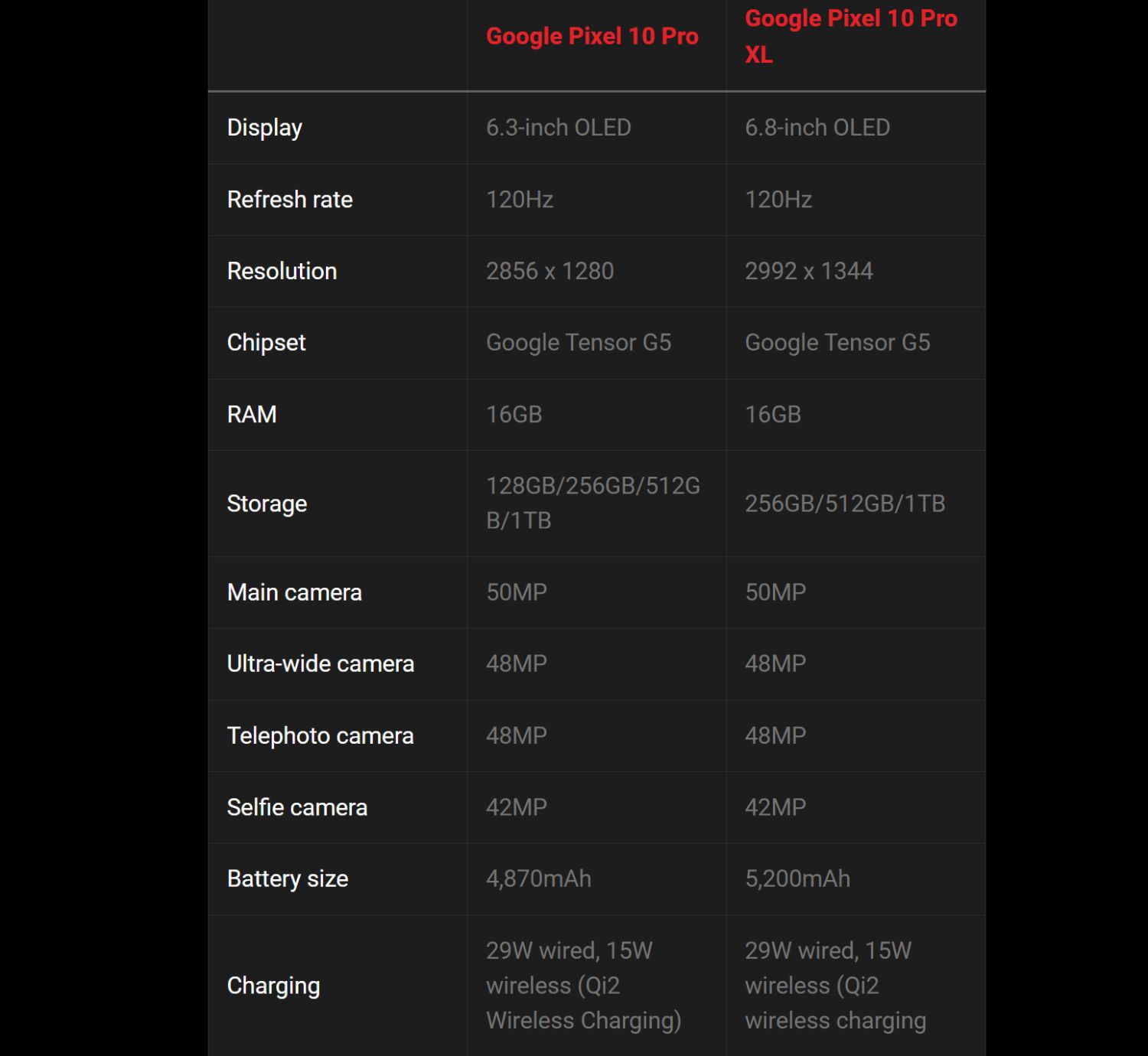
Task: Click the 2992 x 1344 resolution value
Action: tap(809, 271)
